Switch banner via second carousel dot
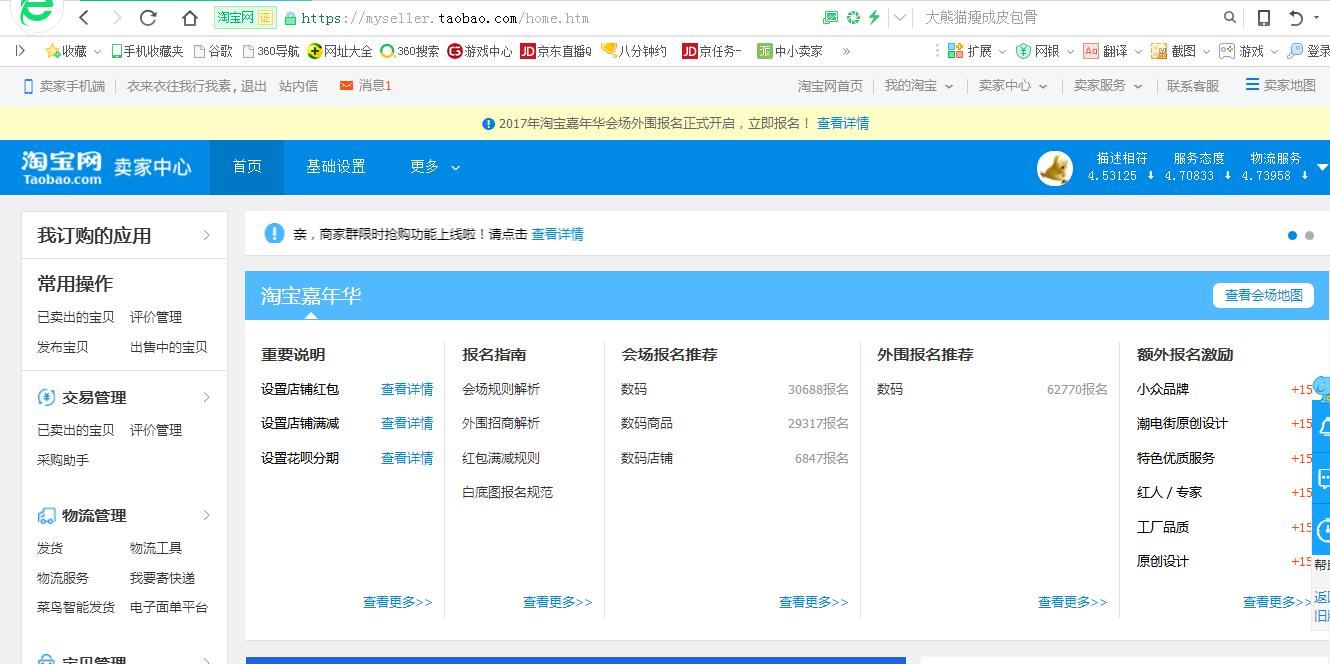The height and width of the screenshot is (664, 1330). (1310, 236)
